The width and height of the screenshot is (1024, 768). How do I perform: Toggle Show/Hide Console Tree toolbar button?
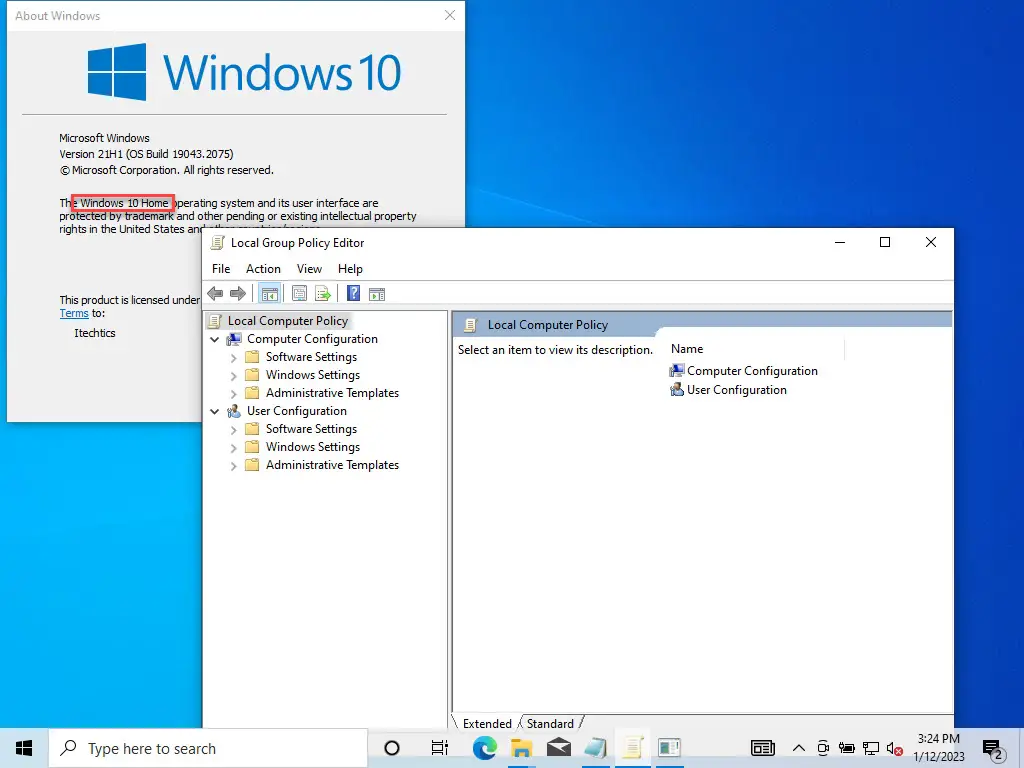point(269,294)
